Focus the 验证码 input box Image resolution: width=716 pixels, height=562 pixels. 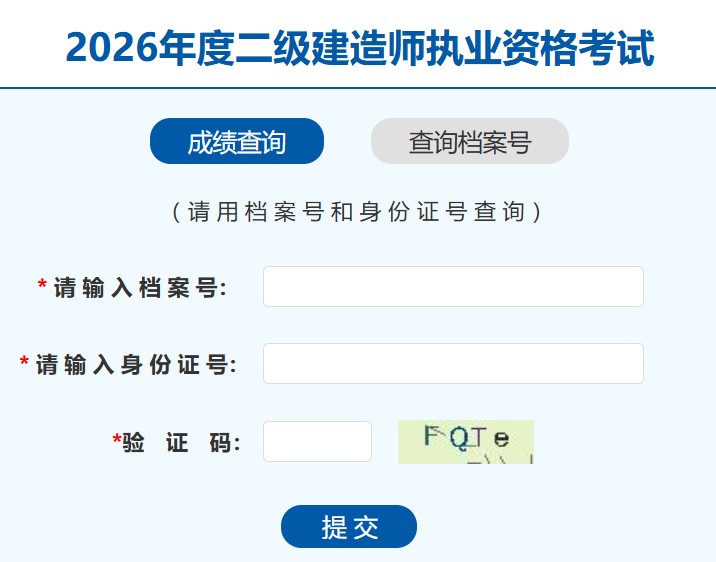coord(317,441)
